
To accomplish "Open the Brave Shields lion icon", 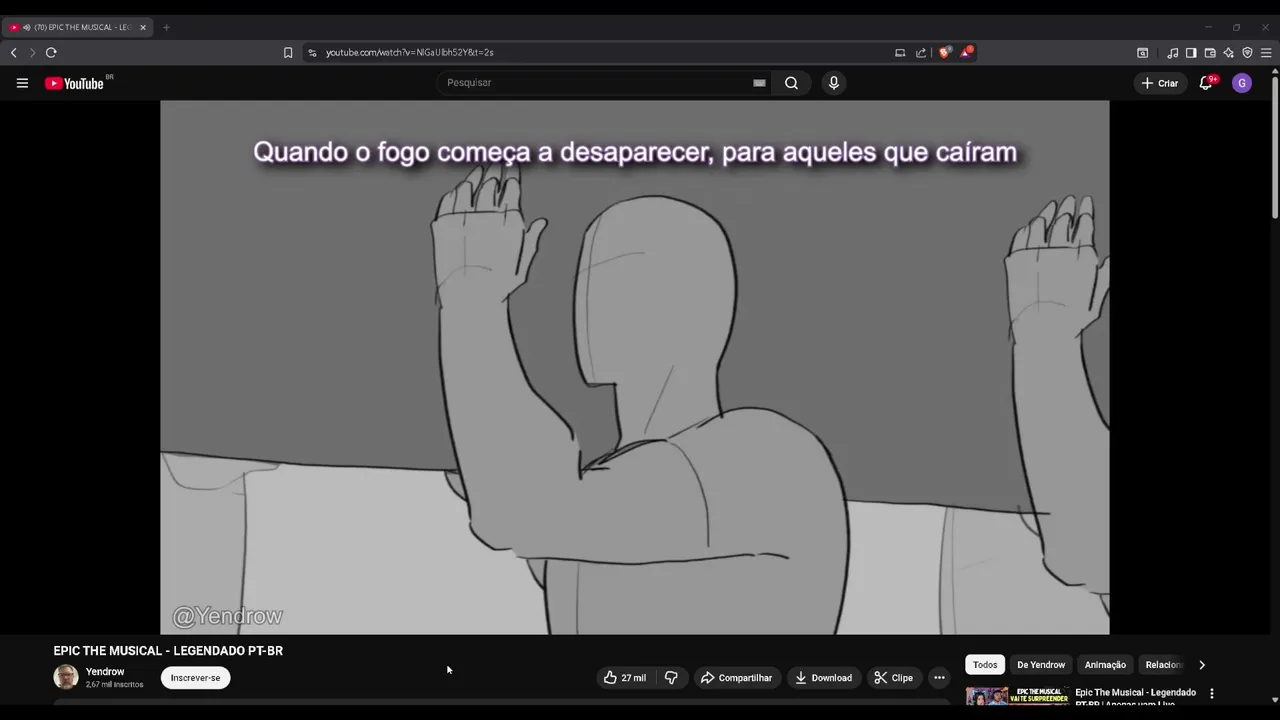I will [x=944, y=52].
